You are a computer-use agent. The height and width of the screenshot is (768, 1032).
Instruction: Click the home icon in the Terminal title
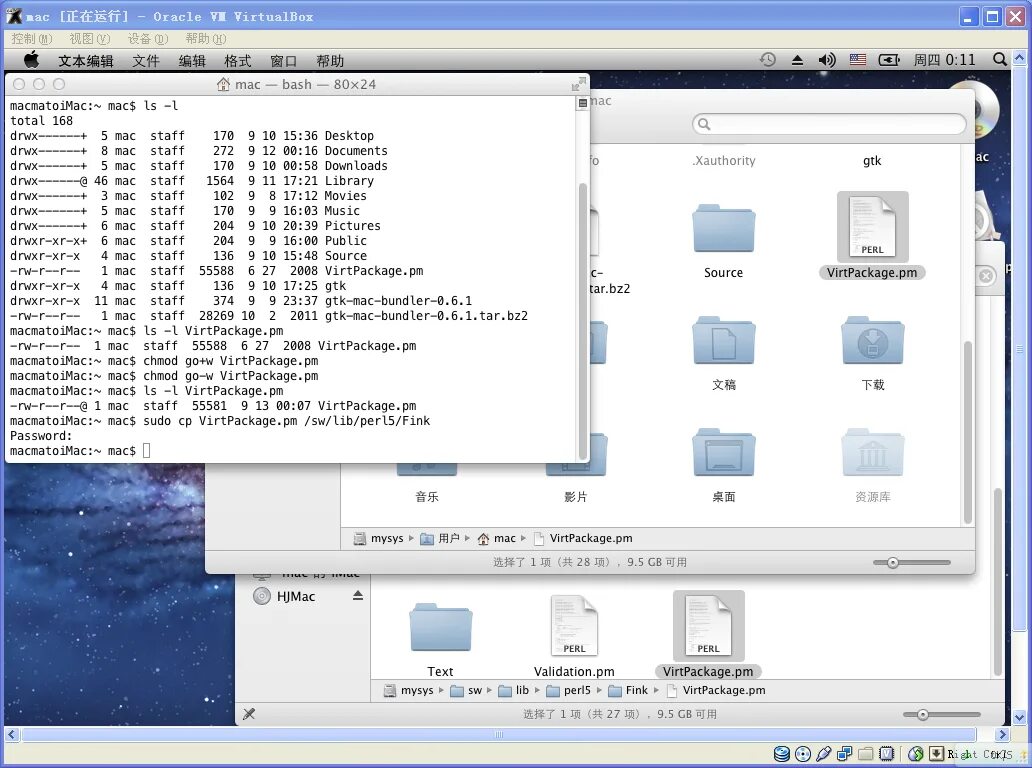224,84
